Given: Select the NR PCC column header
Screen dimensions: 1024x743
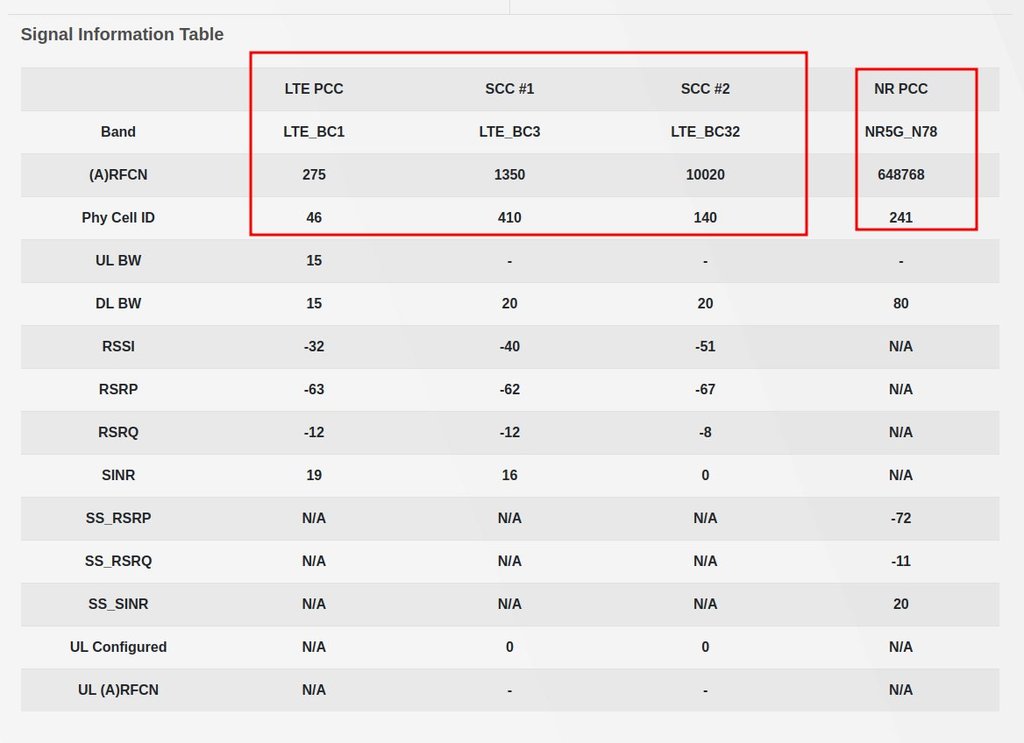Looking at the screenshot, I should click(901, 89).
